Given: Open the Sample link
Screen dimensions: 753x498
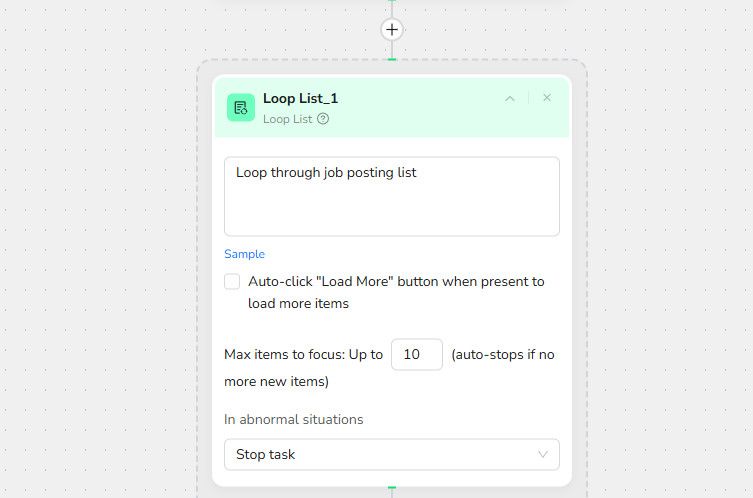Looking at the screenshot, I should 244,254.
